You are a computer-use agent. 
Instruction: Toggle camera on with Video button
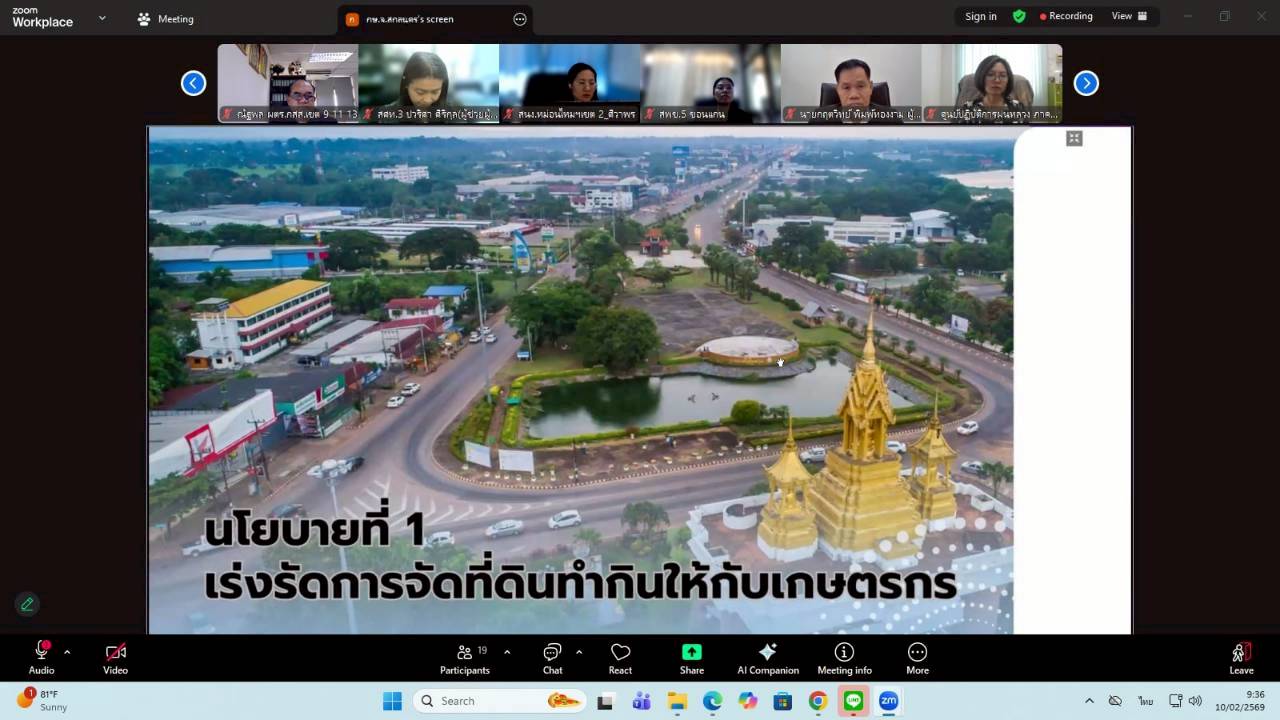pyautogui.click(x=115, y=657)
